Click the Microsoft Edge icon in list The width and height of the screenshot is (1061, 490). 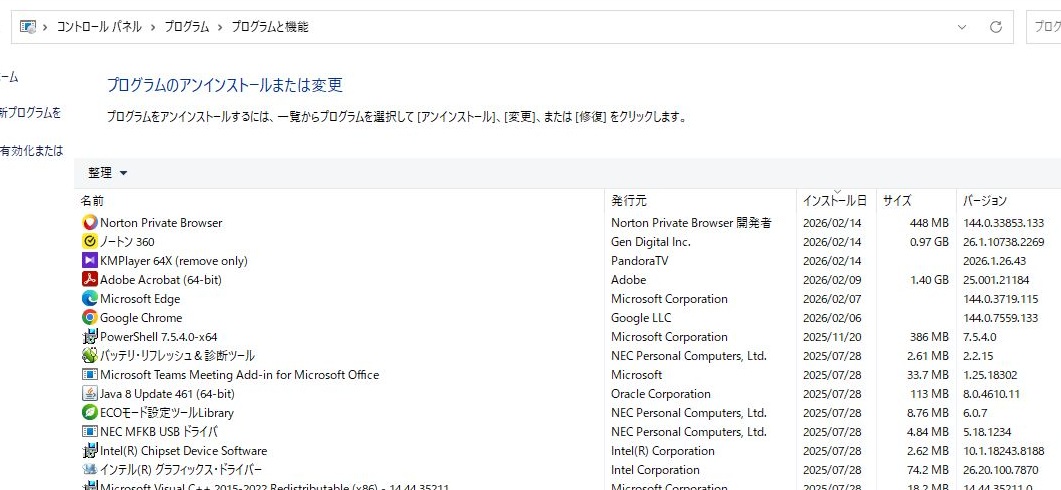pyautogui.click(x=90, y=299)
